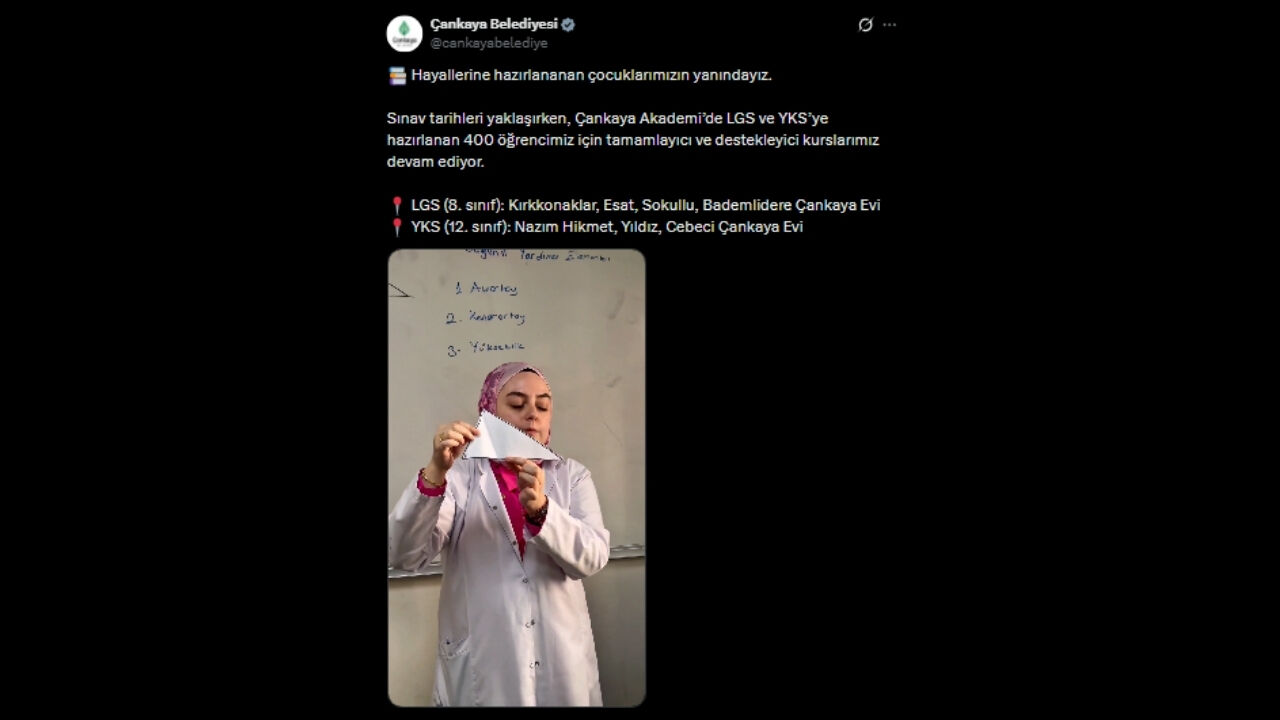The height and width of the screenshot is (720, 1280).
Task: Click the red pin emoji beside LGS
Action: click(x=397, y=205)
